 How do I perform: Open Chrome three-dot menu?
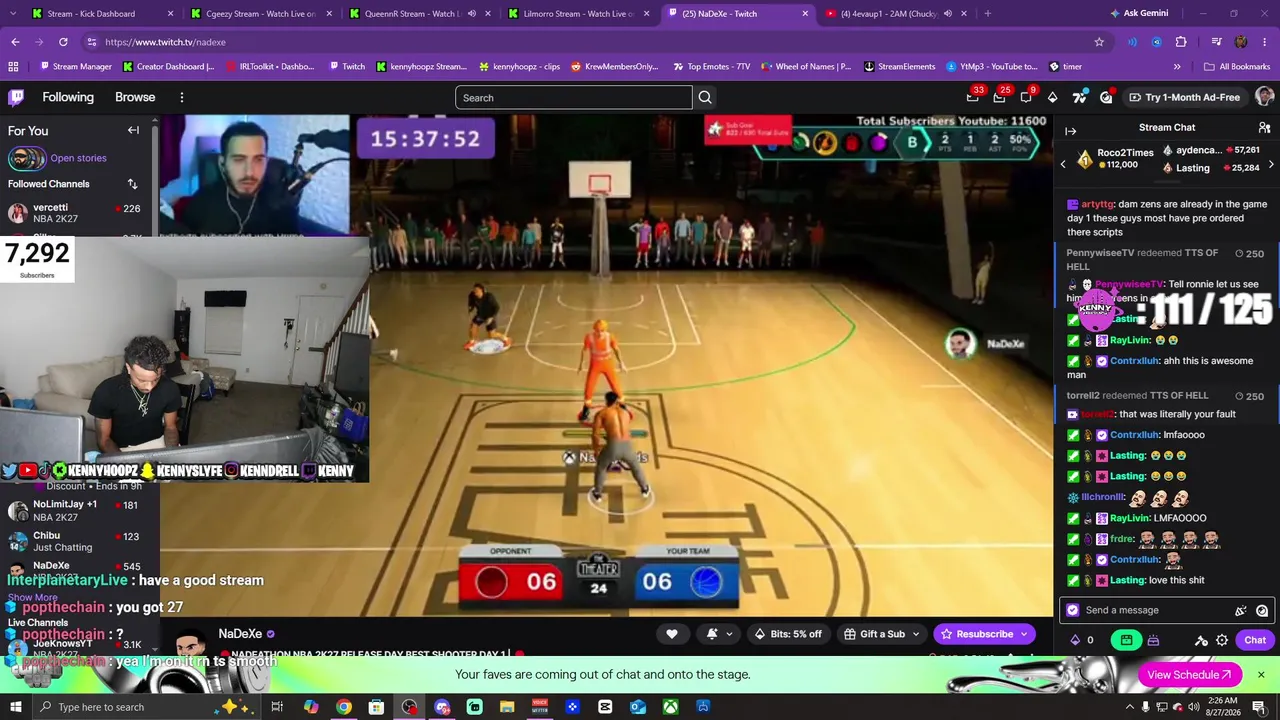[1265, 42]
